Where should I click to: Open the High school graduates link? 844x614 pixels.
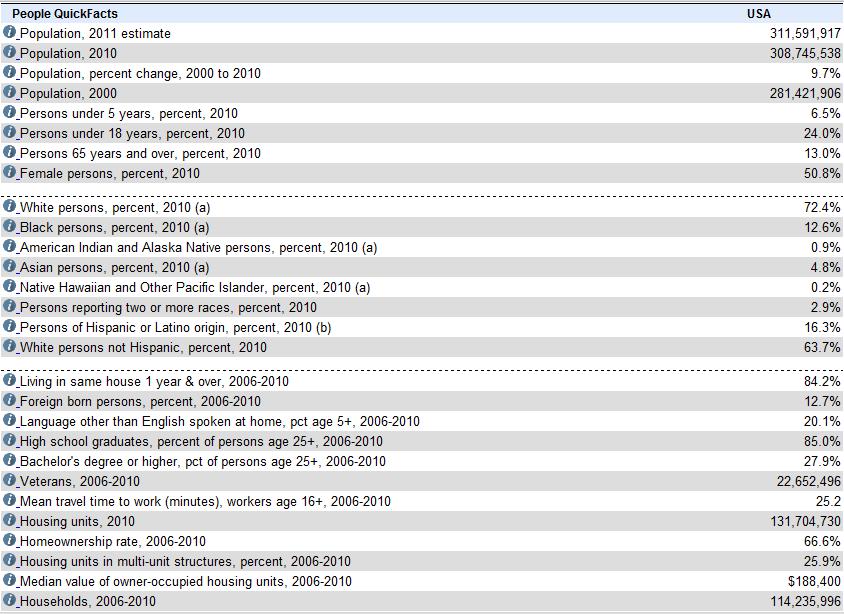201,441
